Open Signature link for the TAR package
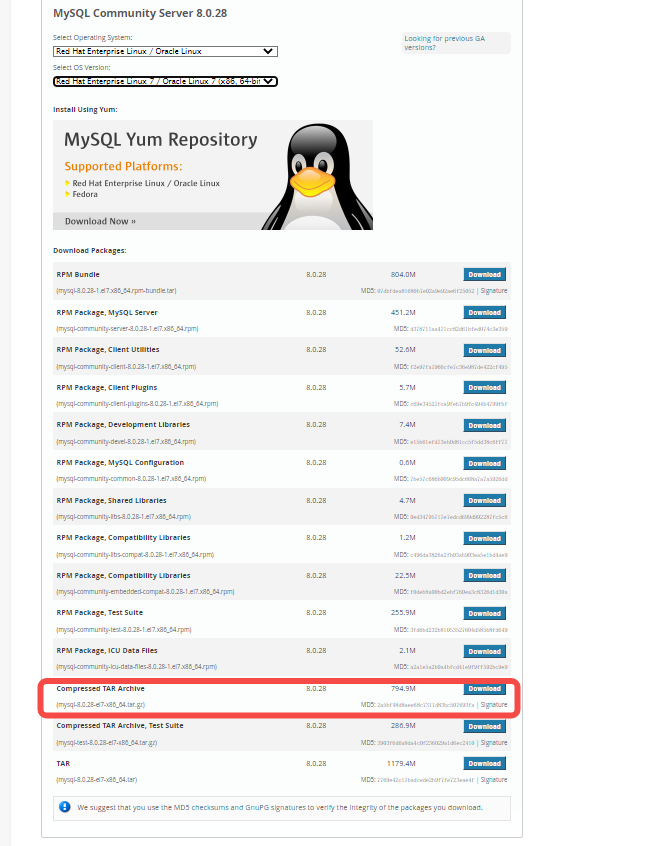655x846 pixels. (494, 780)
